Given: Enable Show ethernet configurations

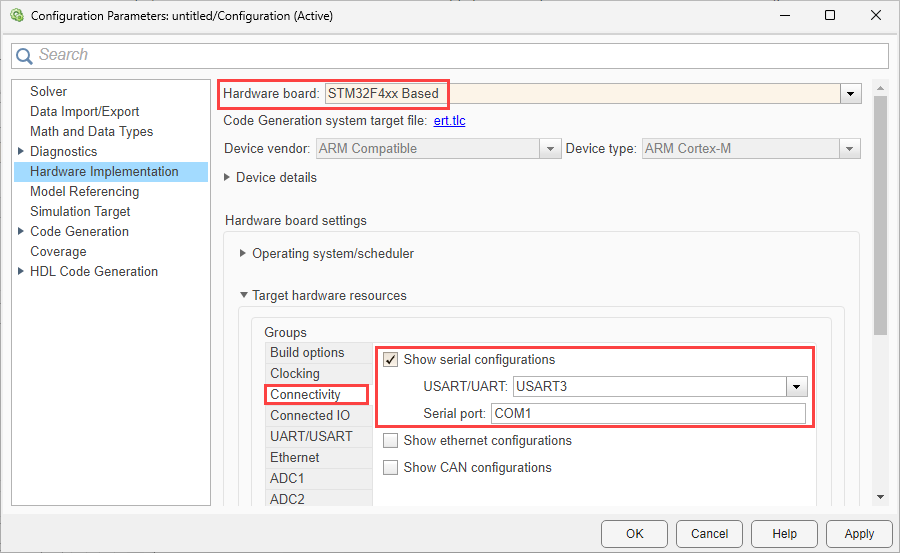Looking at the screenshot, I should (x=391, y=441).
